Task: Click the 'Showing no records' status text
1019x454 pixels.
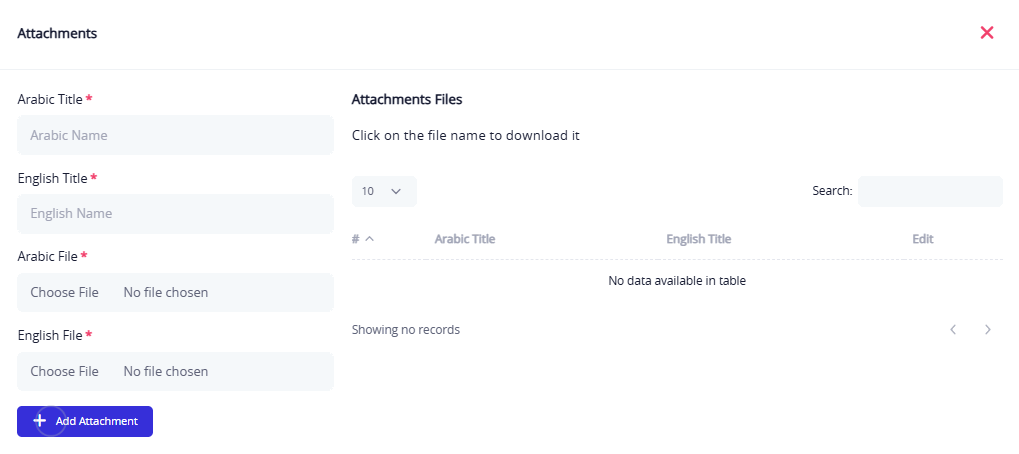Action: pos(406,330)
